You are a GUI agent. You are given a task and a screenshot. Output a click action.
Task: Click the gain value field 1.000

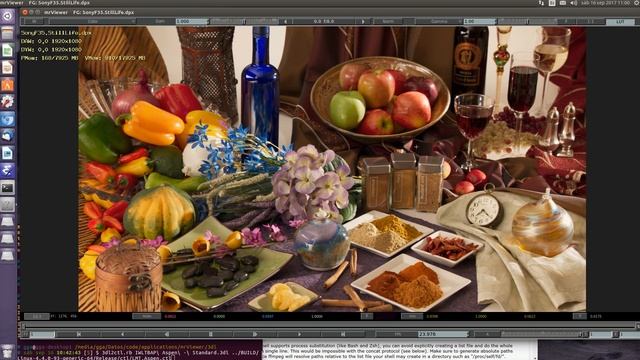tap(191, 21)
